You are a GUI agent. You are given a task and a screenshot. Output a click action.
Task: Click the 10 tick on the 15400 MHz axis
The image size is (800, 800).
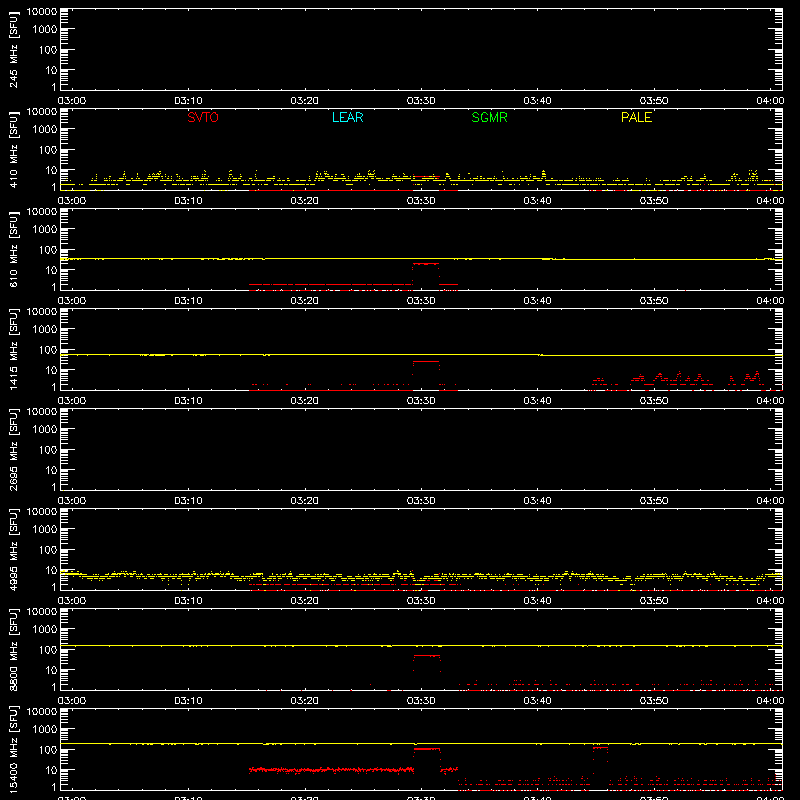tap(51, 770)
